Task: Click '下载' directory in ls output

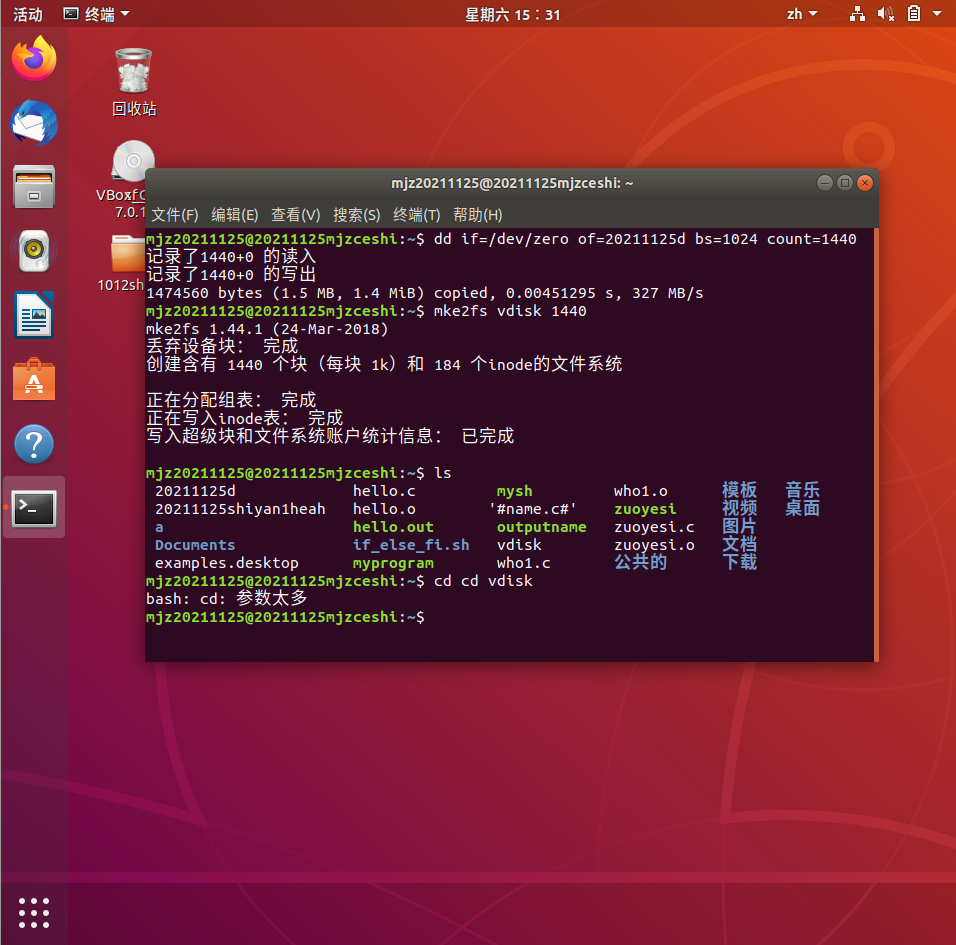Action: 739,562
